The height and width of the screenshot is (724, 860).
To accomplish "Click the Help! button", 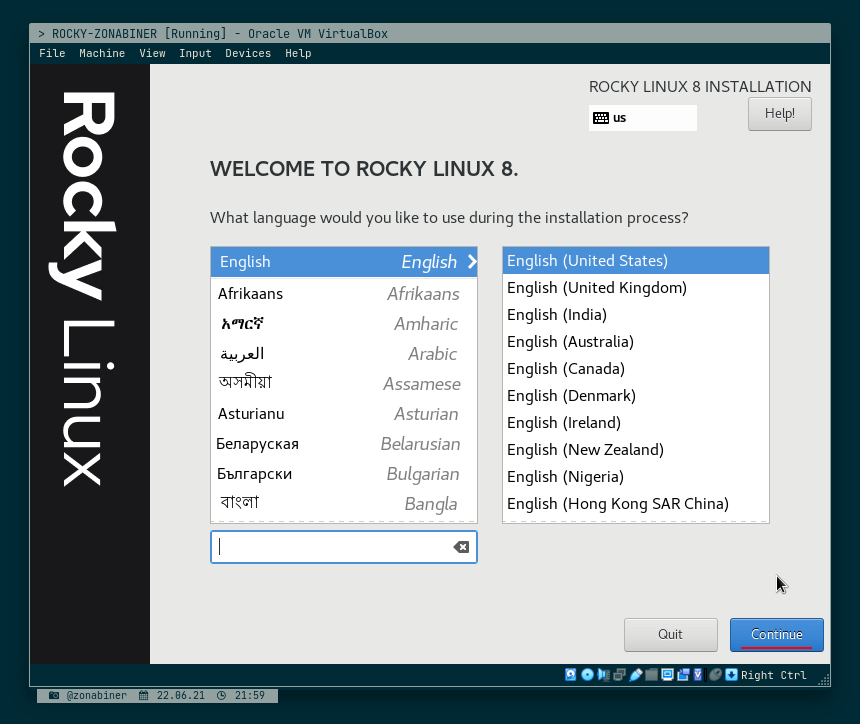I will coord(780,113).
